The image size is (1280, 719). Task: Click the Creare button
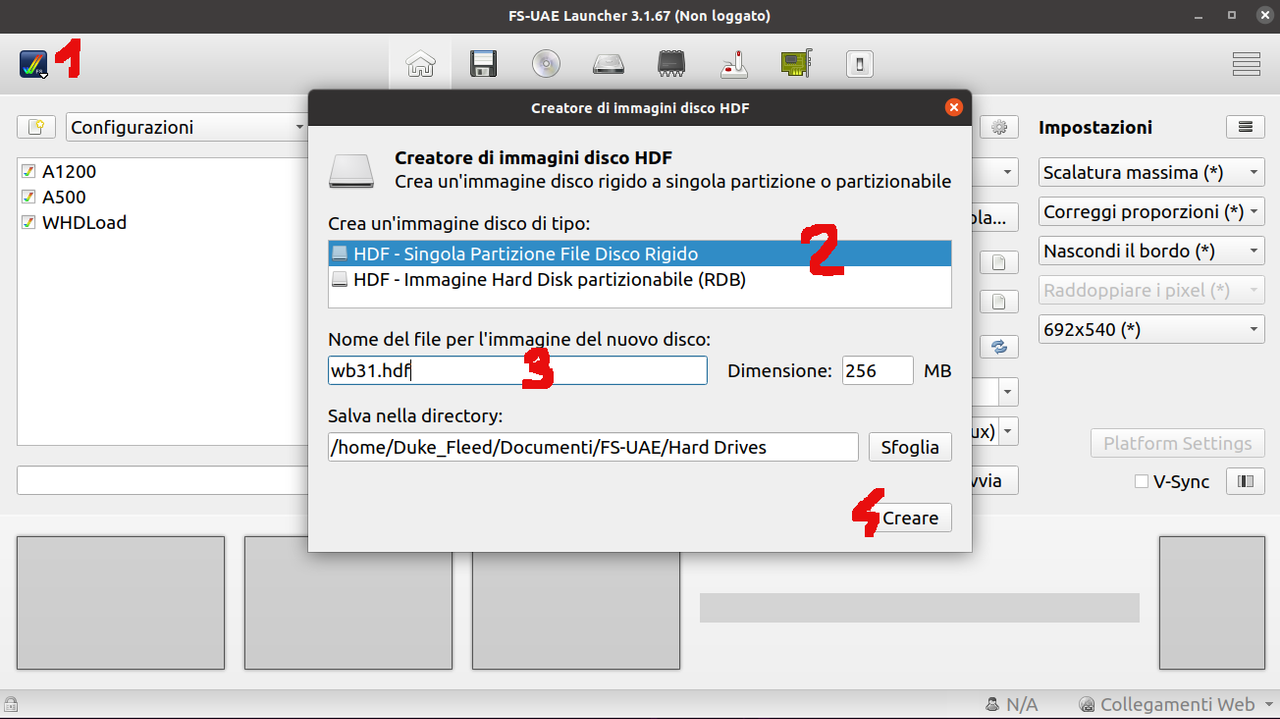910,518
